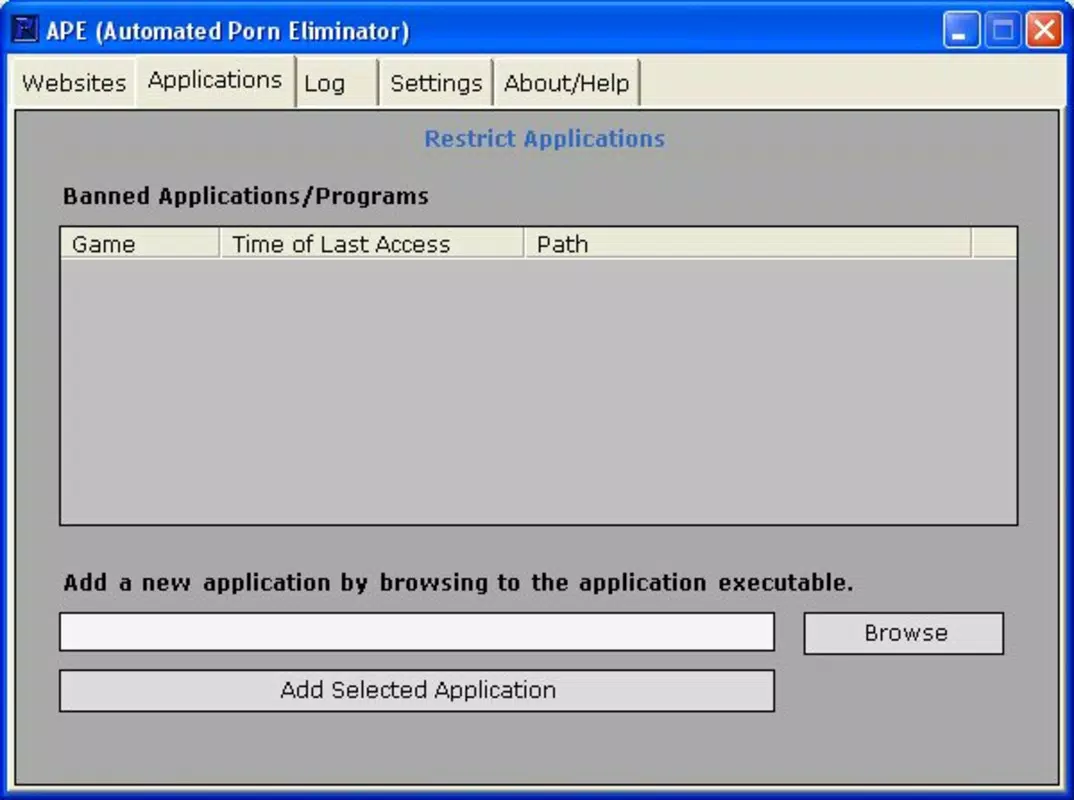Focus the application path input field
This screenshot has height=800, width=1074.
coord(417,632)
